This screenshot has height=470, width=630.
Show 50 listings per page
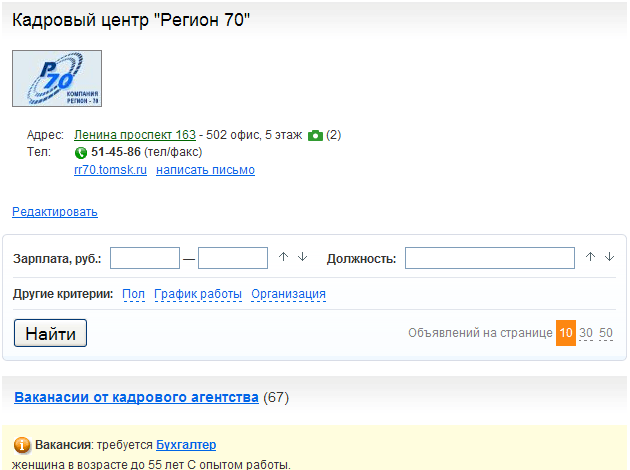[606, 333]
